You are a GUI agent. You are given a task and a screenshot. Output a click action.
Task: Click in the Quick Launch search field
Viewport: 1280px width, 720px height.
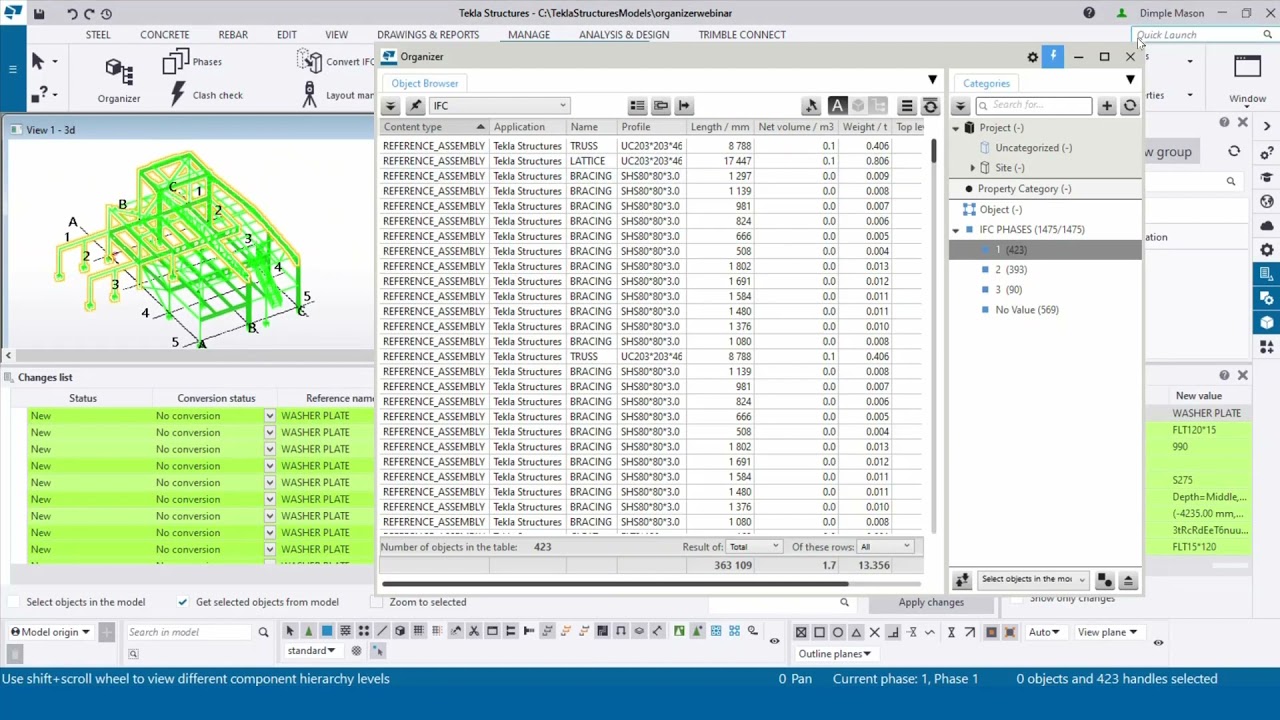(1197, 35)
